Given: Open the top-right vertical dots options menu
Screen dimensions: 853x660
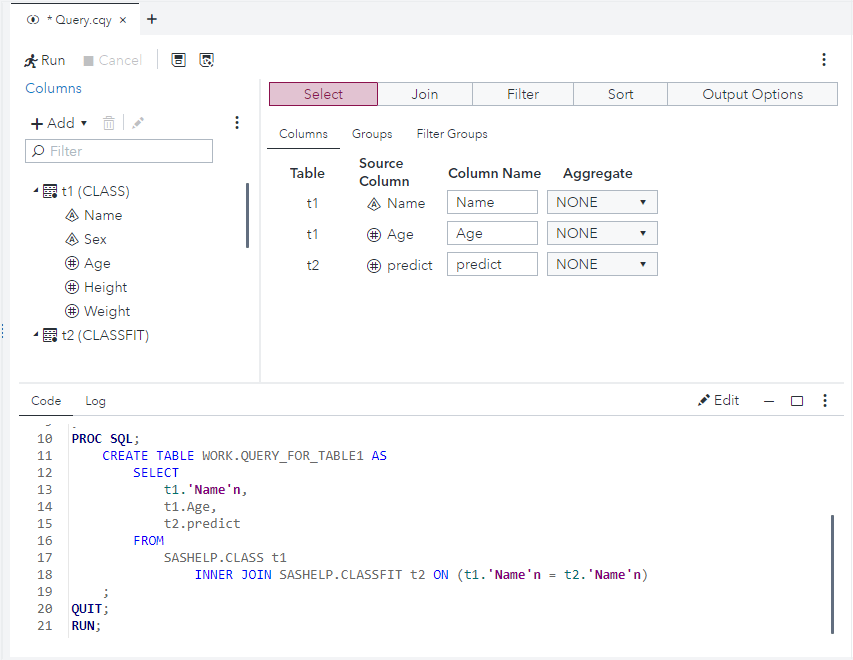Looking at the screenshot, I should point(824,60).
